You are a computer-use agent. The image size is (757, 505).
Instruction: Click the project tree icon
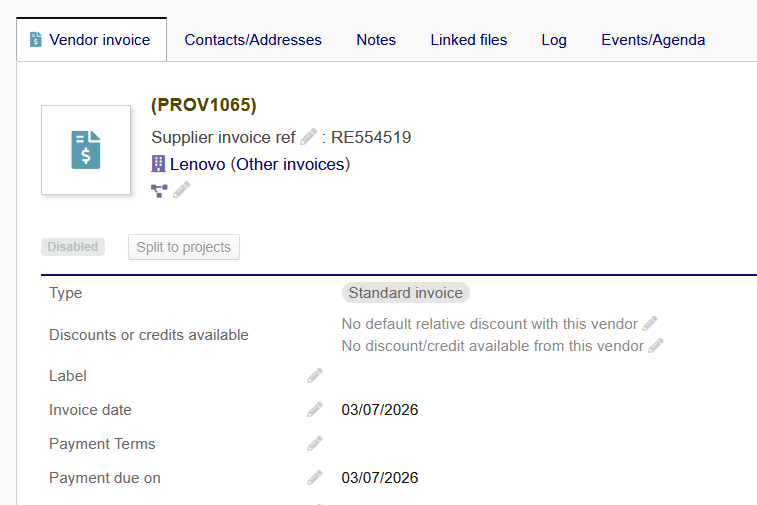pos(159,190)
